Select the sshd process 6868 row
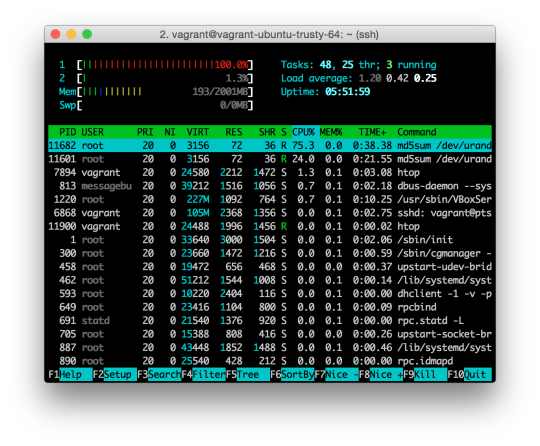Image resolution: width=540 pixels, height=446 pixels. coord(270,213)
